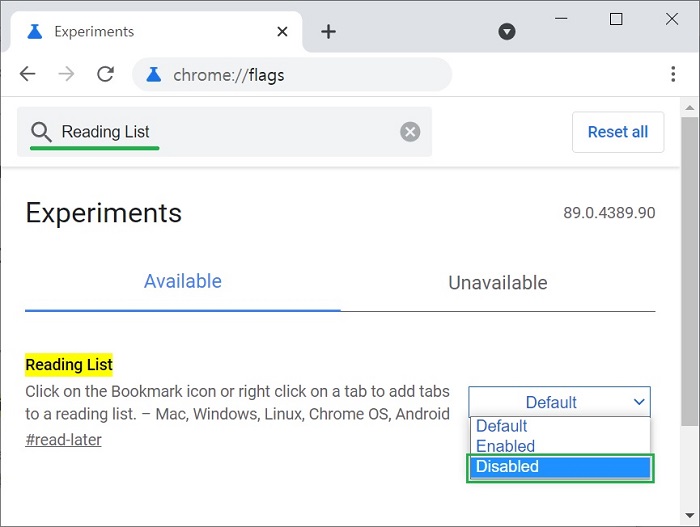Click version number 89.0.4389.90
Image resolution: width=700 pixels, height=527 pixels.
point(609,213)
